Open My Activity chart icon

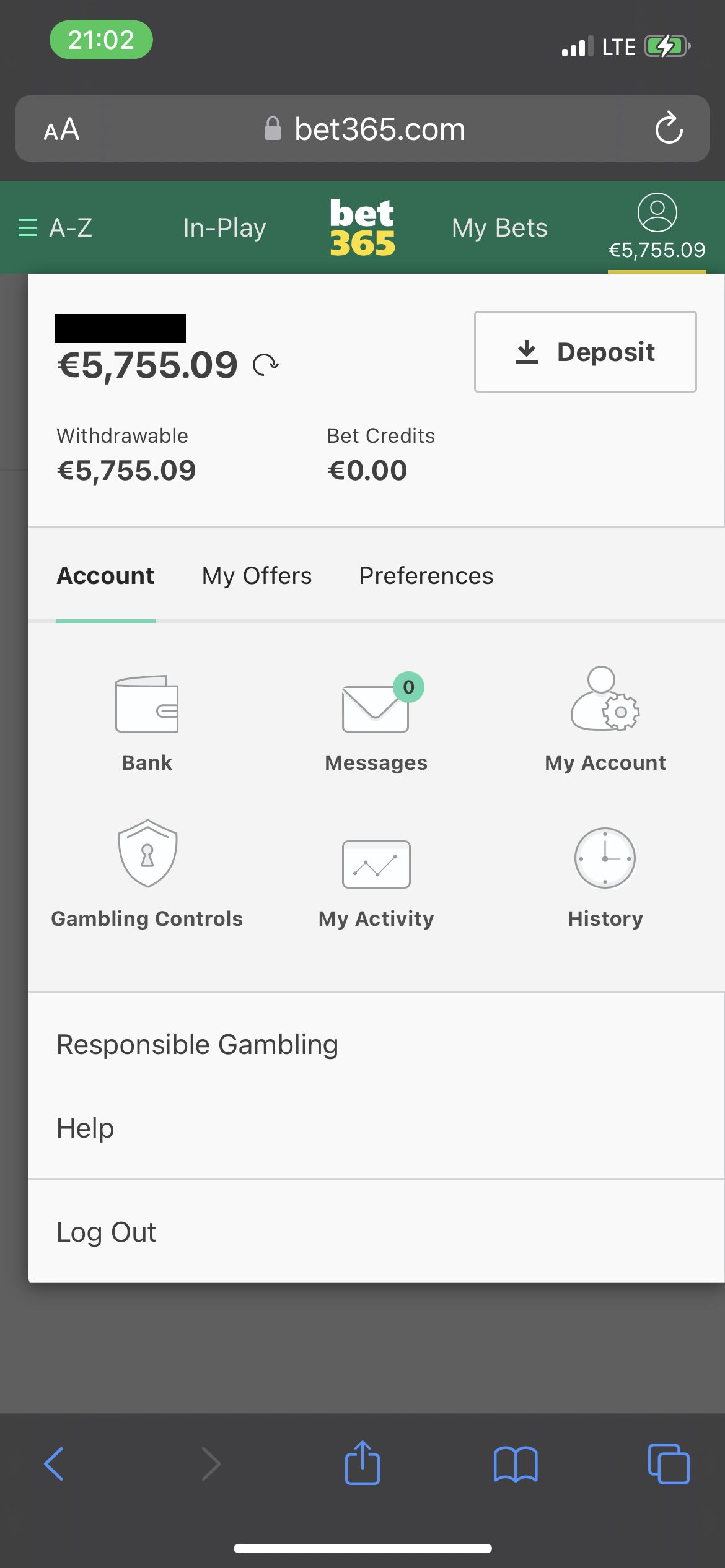click(x=376, y=864)
